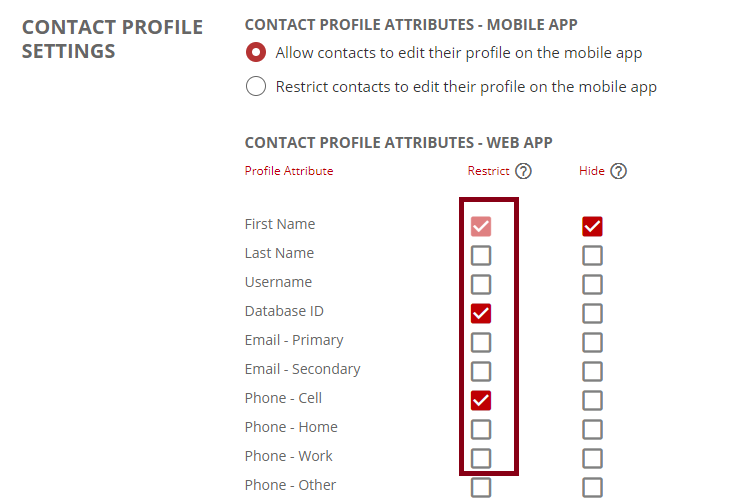Check Restrict for Phone - Work
Screen dimensions: 751x502
pyautogui.click(x=481, y=458)
